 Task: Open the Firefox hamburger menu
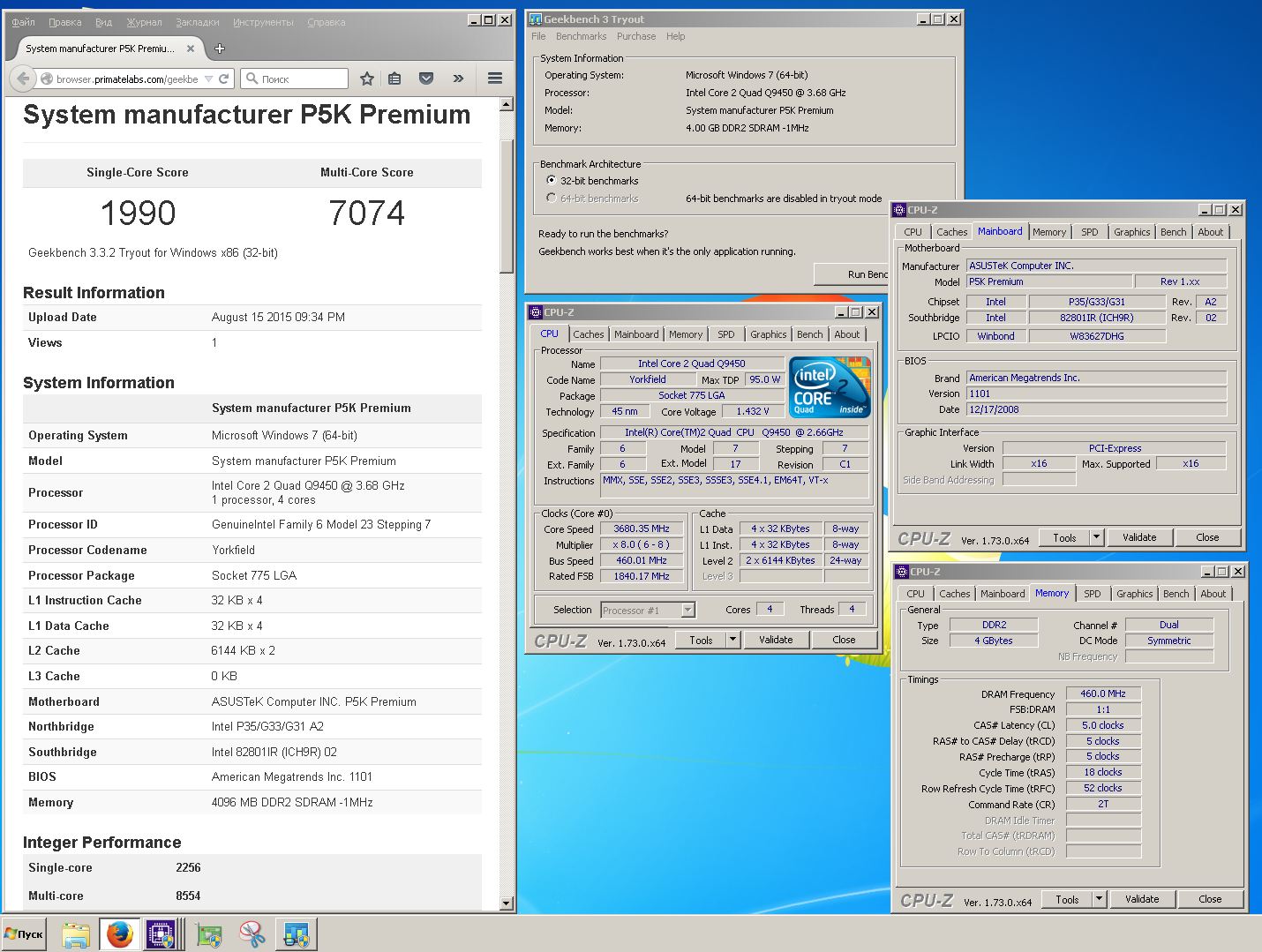tap(495, 79)
